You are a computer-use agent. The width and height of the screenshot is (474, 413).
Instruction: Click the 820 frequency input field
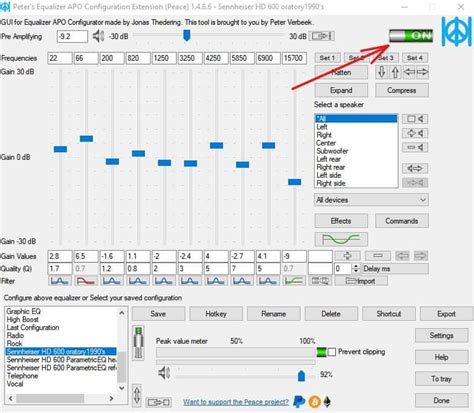(x=138, y=58)
